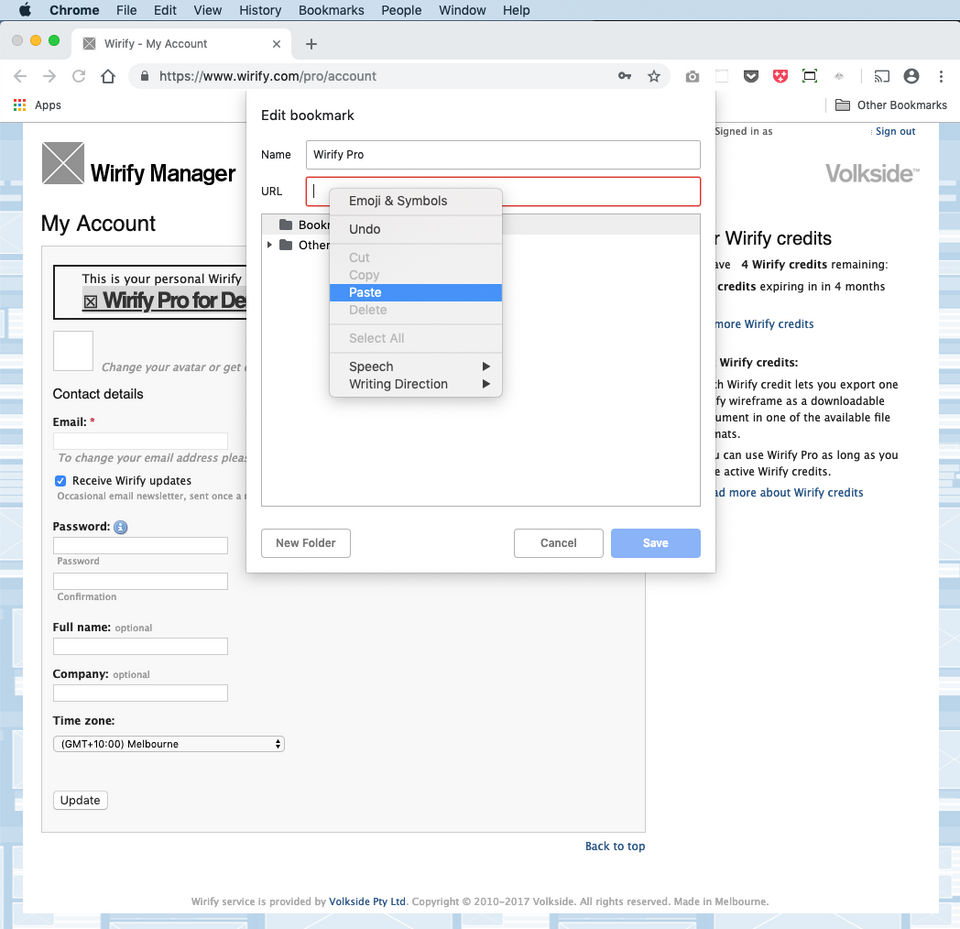960x929 pixels.
Task: Click the password Confirmation field
Action: point(140,581)
